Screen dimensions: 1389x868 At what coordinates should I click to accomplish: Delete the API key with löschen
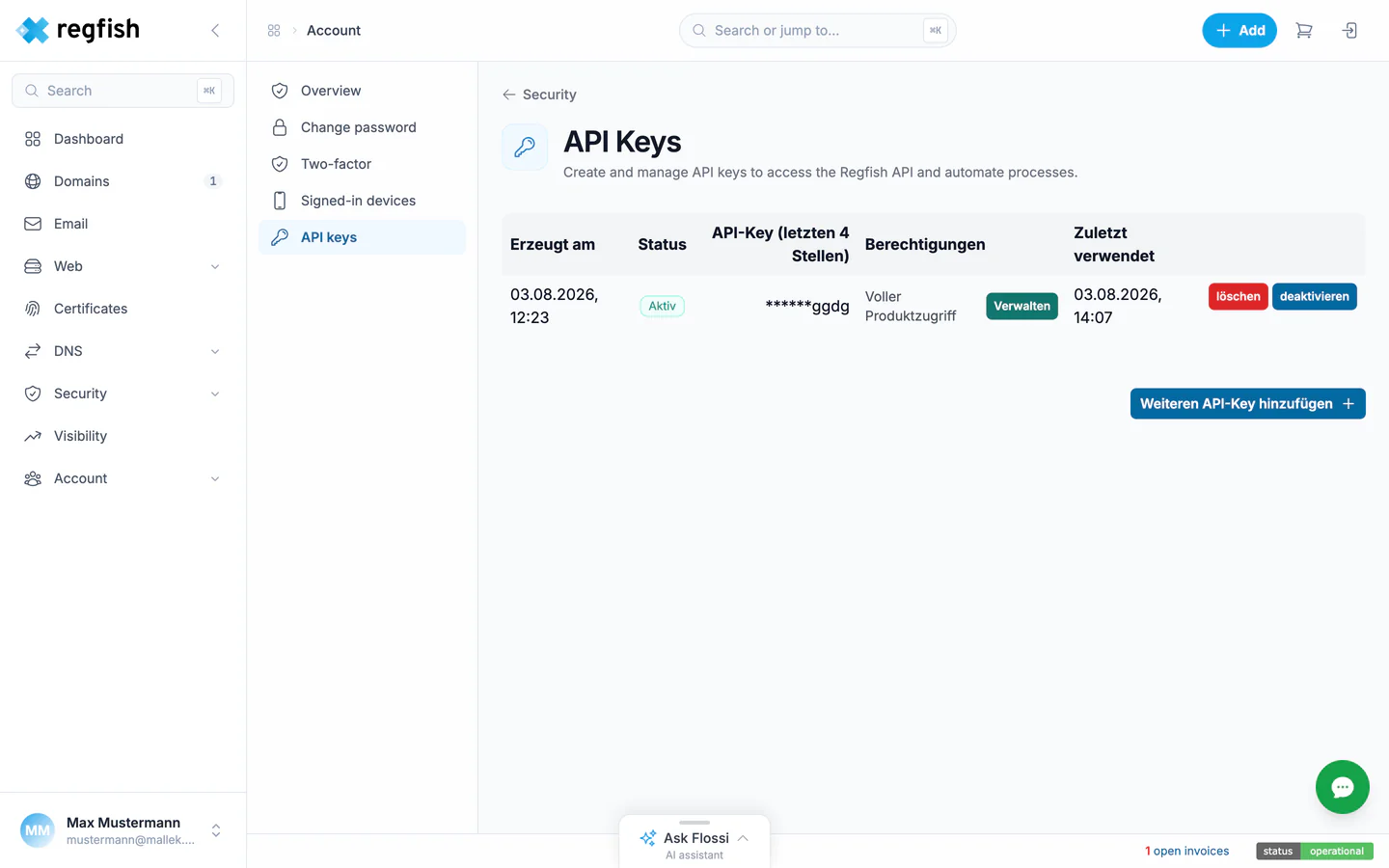click(1238, 296)
